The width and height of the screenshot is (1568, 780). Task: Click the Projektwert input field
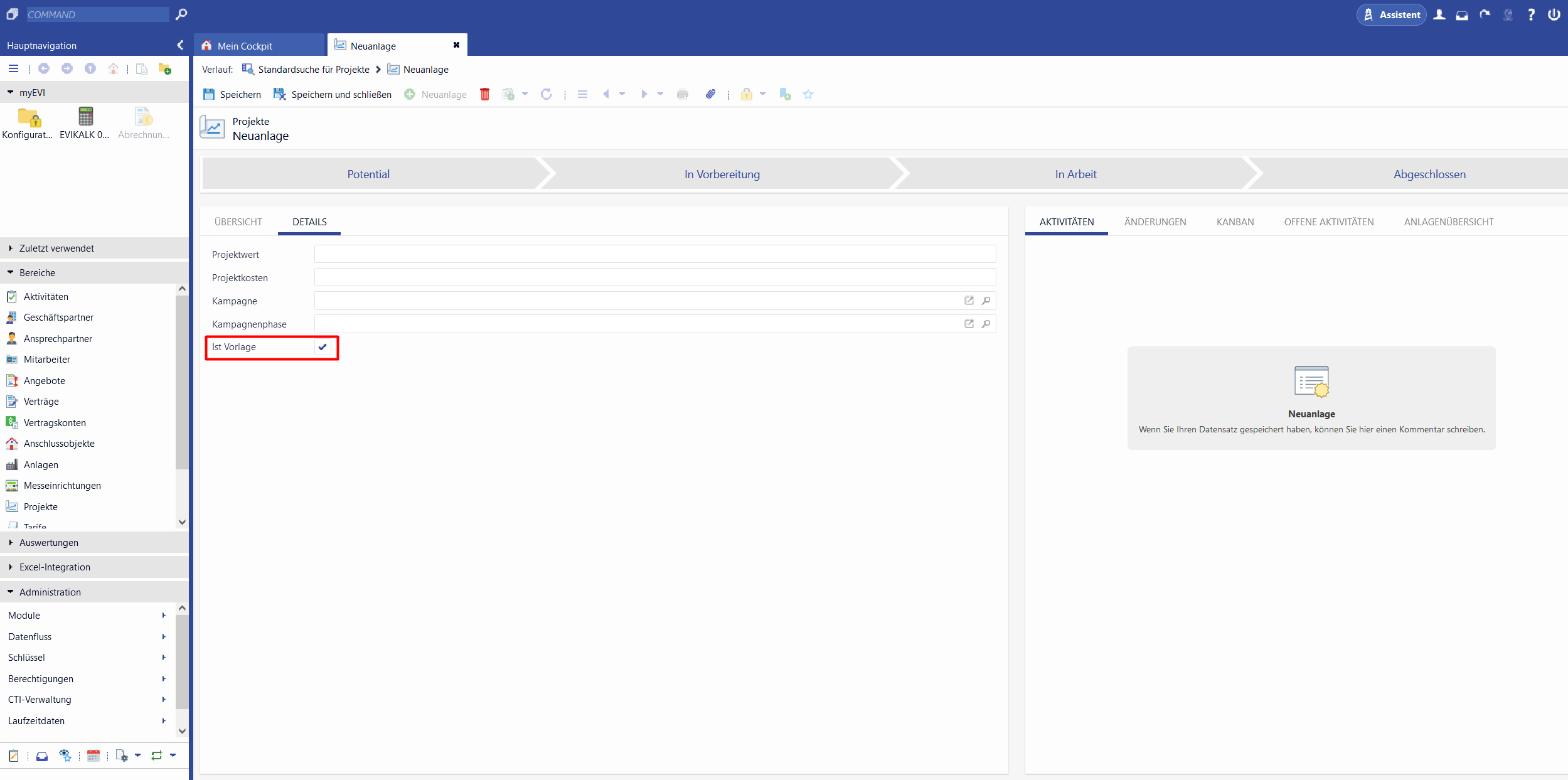(654, 254)
